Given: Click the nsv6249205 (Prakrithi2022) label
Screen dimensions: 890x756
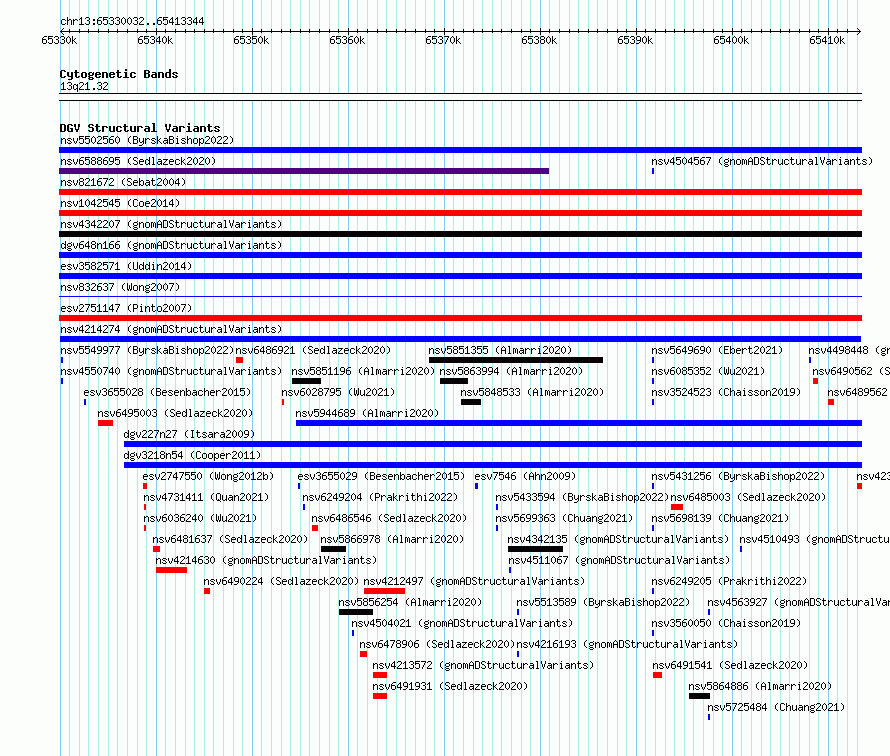Looking at the screenshot, I should 729,581.
